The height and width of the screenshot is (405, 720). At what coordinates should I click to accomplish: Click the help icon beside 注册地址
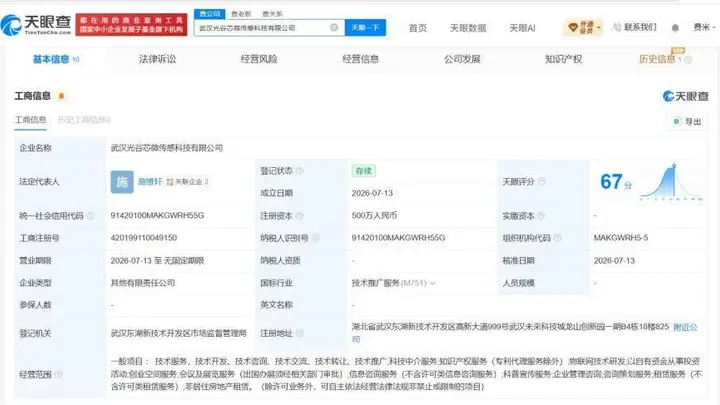[299, 333]
